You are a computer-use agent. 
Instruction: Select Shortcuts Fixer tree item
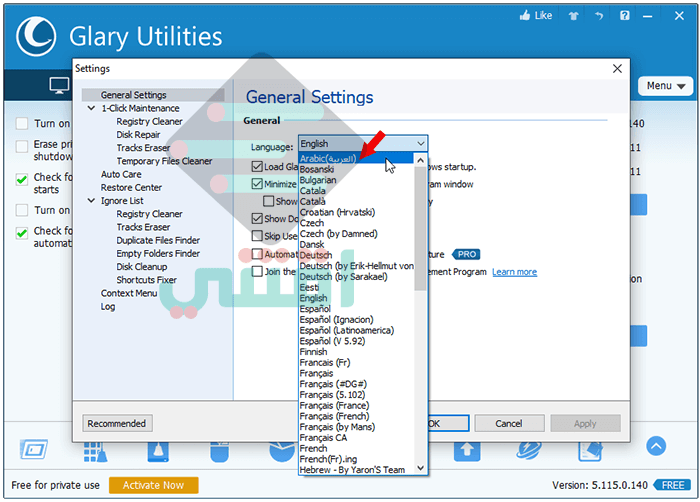pyautogui.click(x=146, y=280)
